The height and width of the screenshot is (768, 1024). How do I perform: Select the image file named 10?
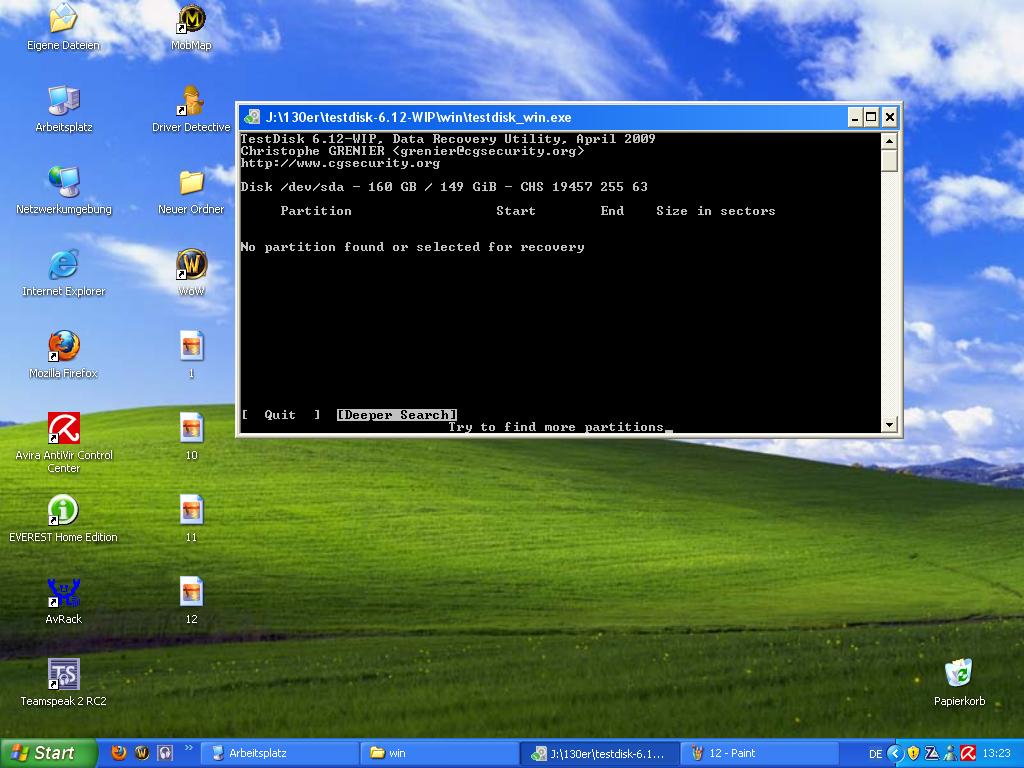[191, 436]
